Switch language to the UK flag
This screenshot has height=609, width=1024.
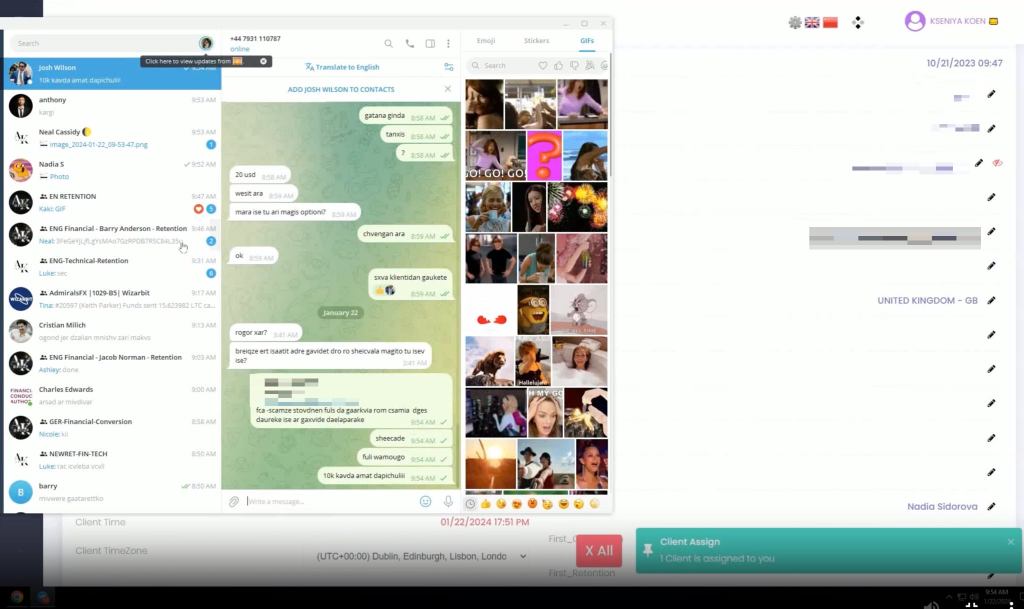(x=812, y=22)
